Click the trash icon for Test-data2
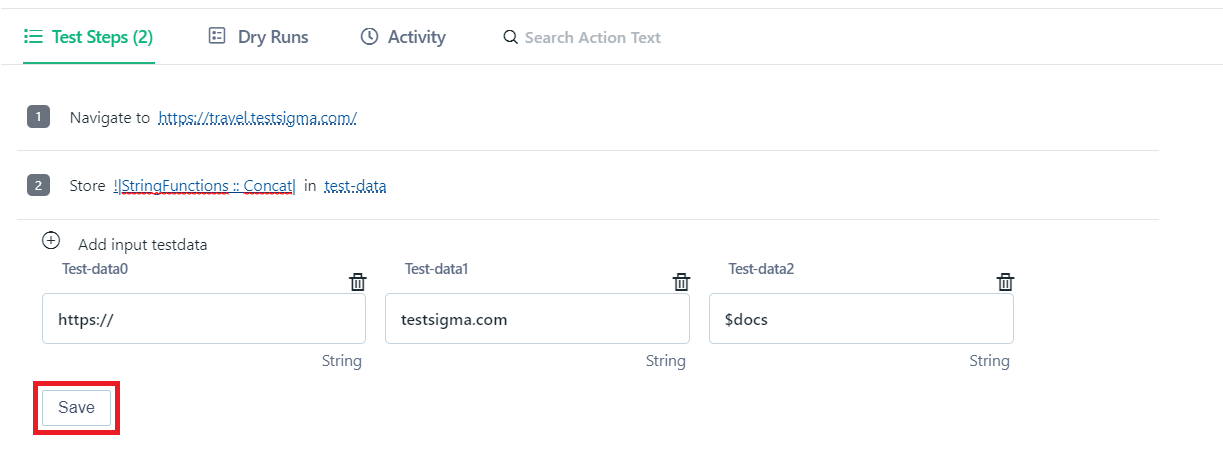 pyautogui.click(x=1006, y=282)
